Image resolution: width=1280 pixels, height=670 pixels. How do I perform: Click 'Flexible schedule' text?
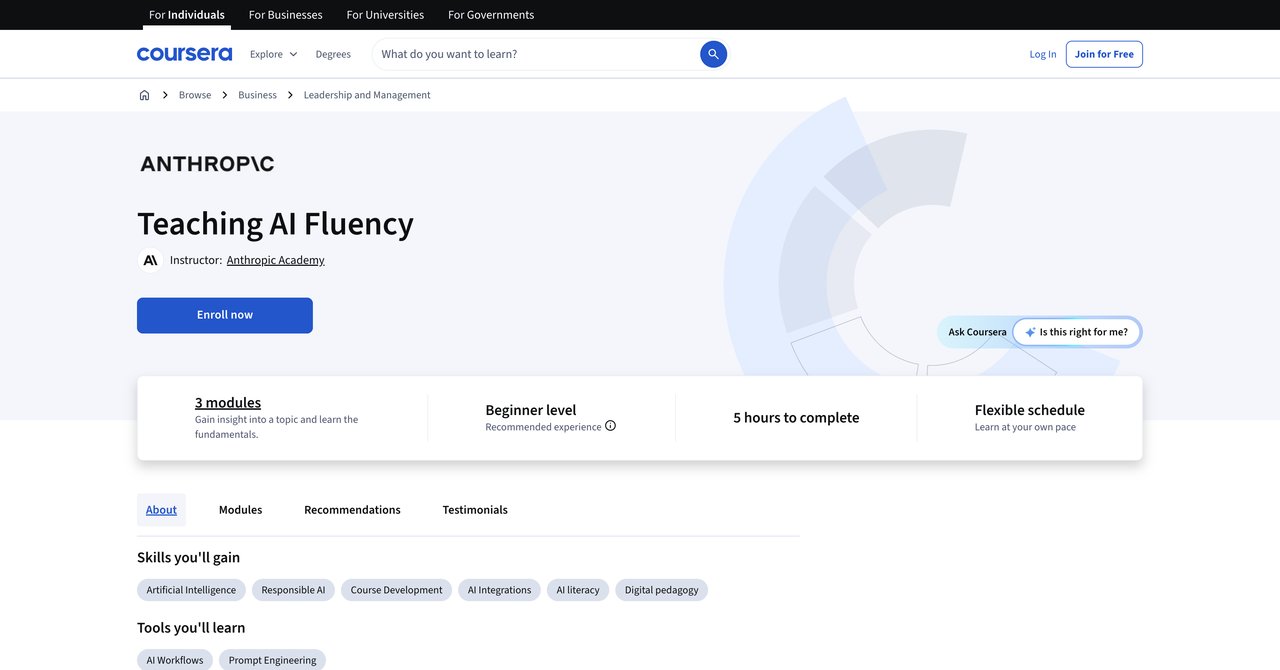point(1030,410)
